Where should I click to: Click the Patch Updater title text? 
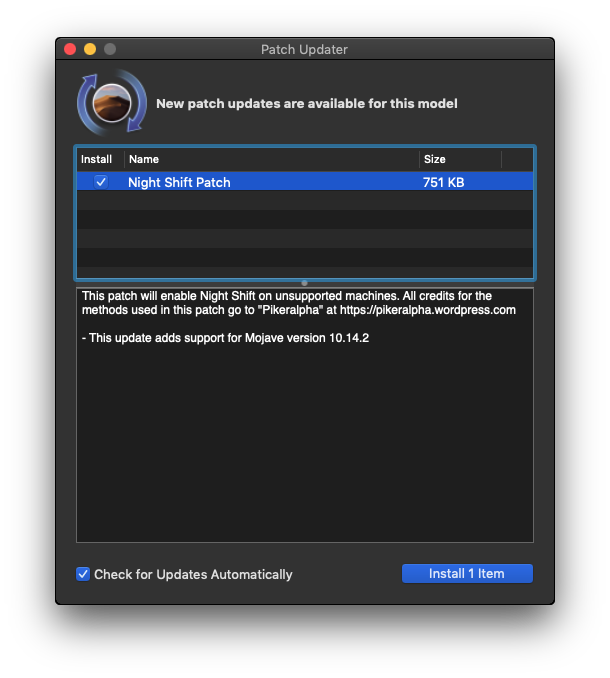pos(304,50)
